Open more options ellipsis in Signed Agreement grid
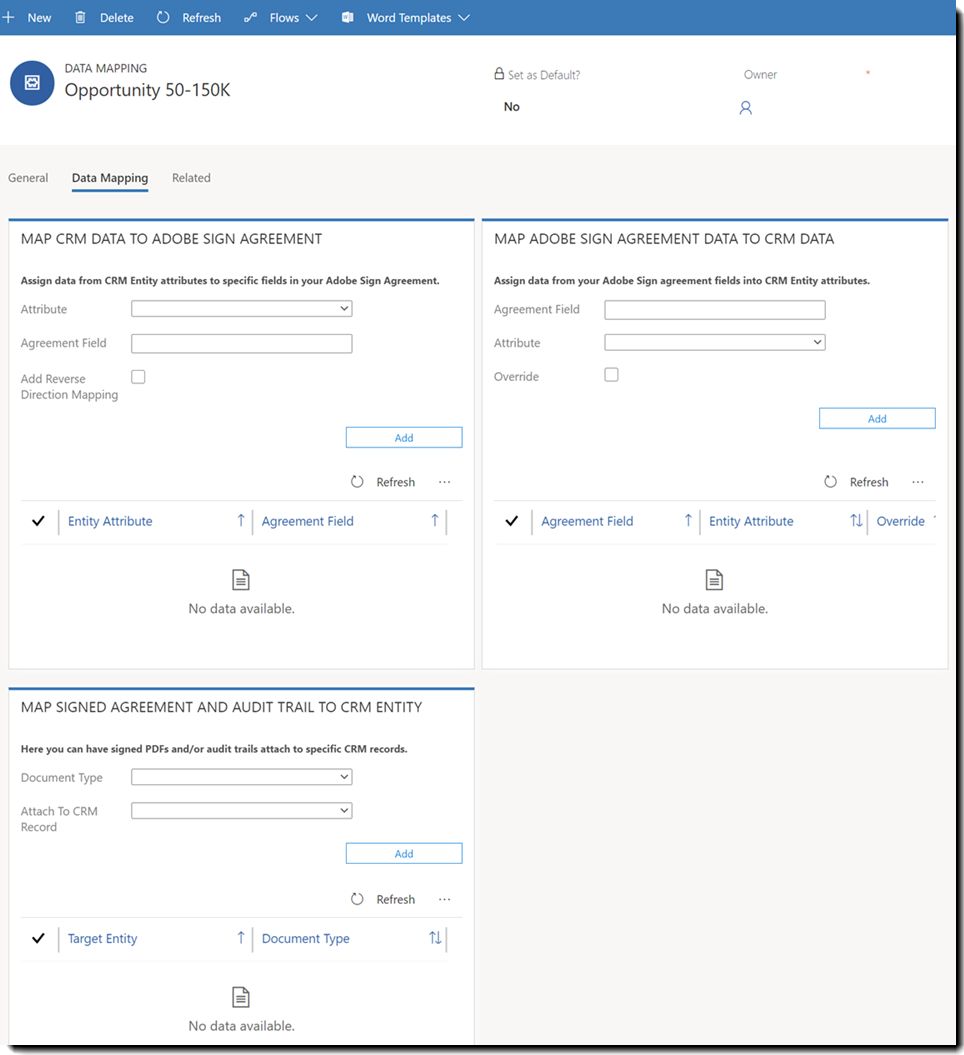This screenshot has height=1055, width=964. (x=445, y=899)
